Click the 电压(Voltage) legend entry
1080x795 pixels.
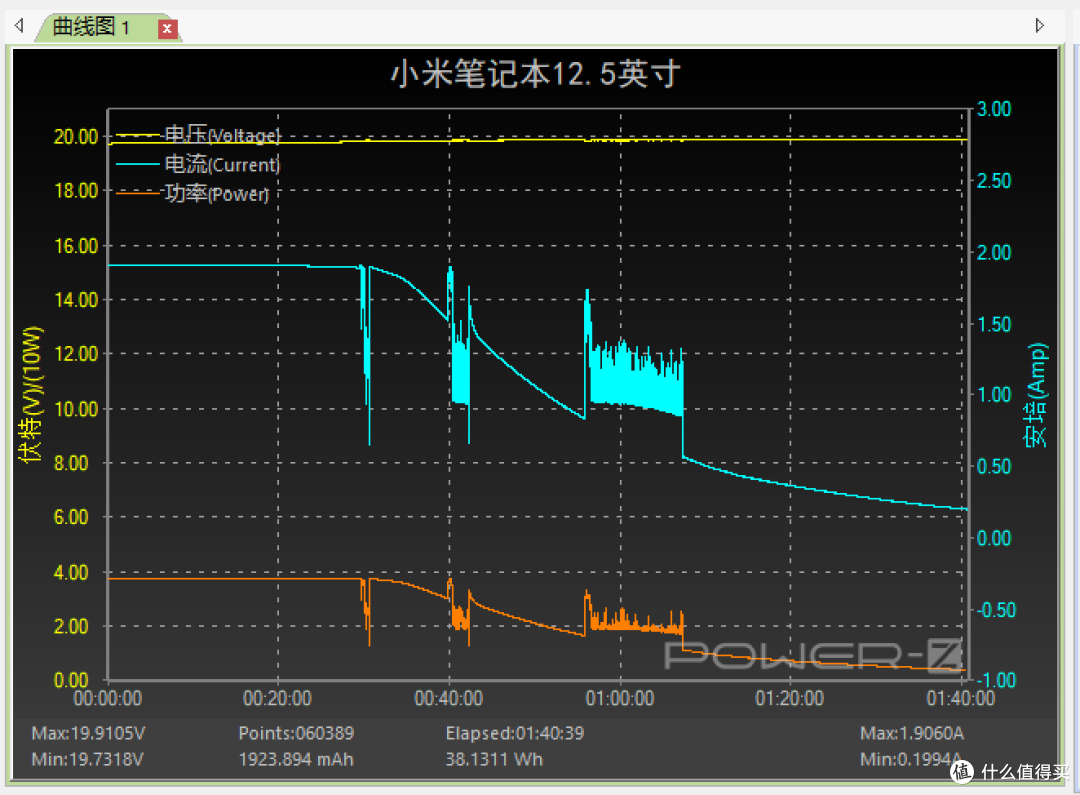tap(221, 135)
